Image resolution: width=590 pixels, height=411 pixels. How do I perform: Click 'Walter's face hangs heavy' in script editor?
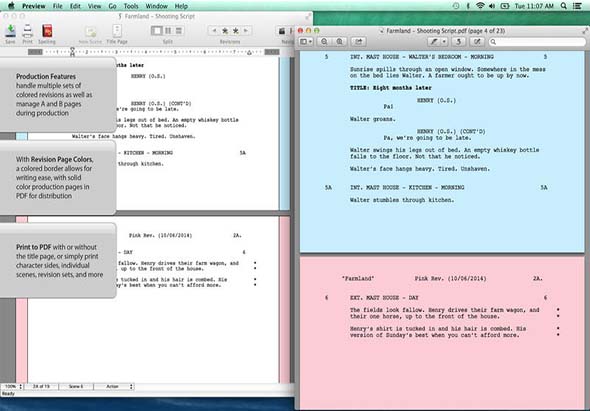coord(134,136)
